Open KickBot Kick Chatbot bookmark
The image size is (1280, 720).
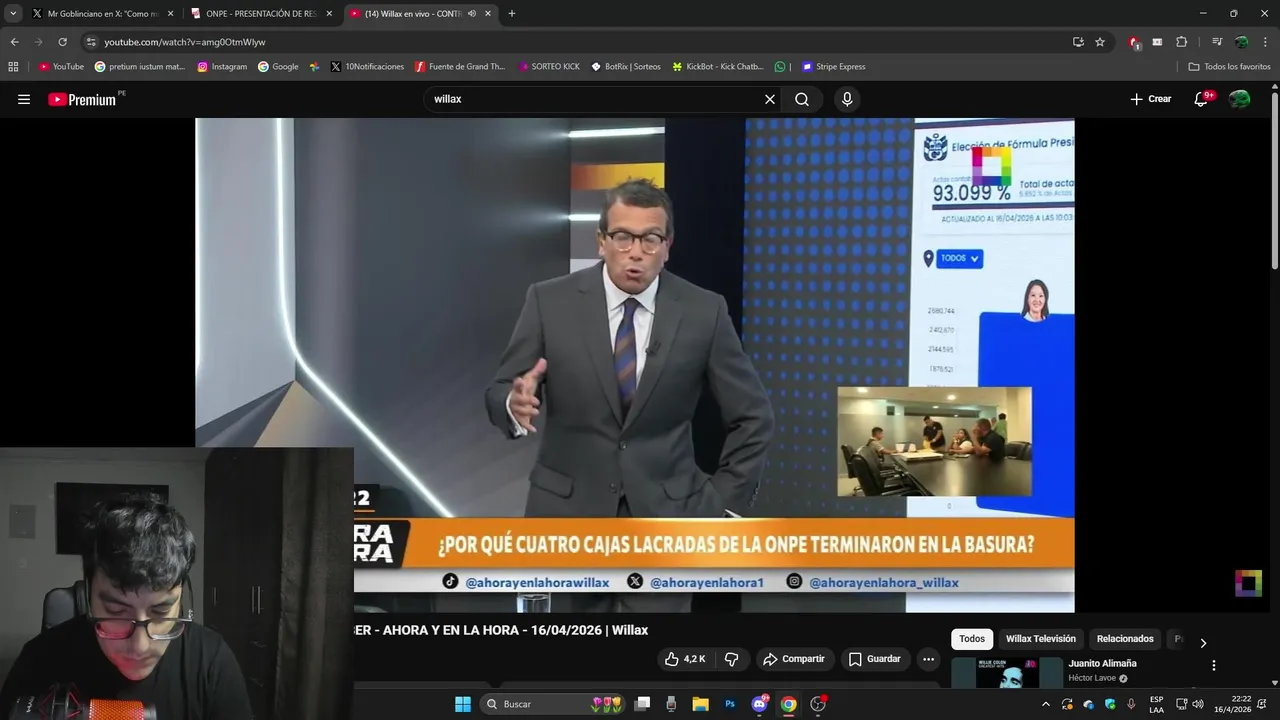718,67
